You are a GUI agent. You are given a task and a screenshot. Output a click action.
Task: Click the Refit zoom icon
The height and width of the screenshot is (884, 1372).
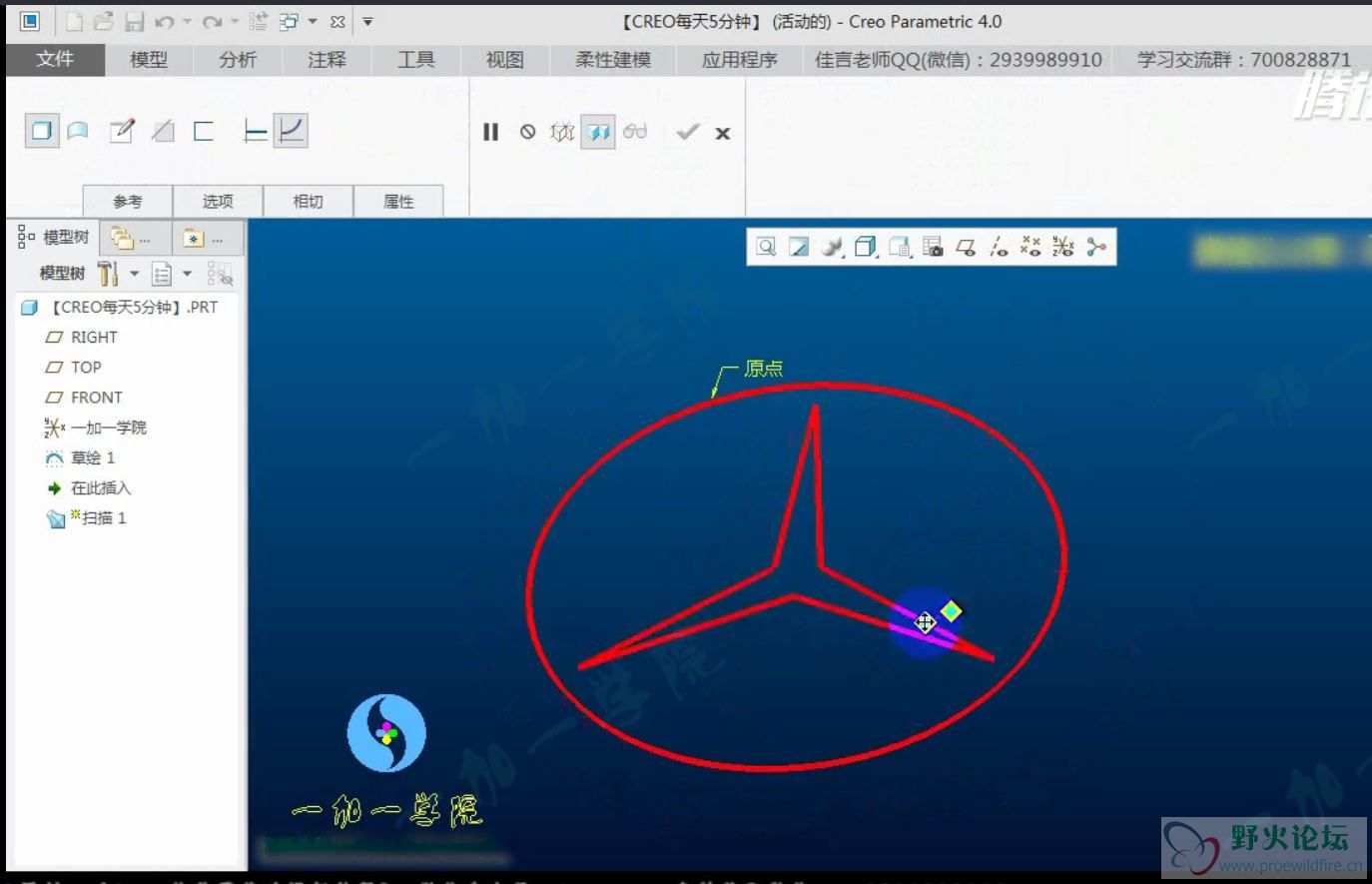point(766,247)
